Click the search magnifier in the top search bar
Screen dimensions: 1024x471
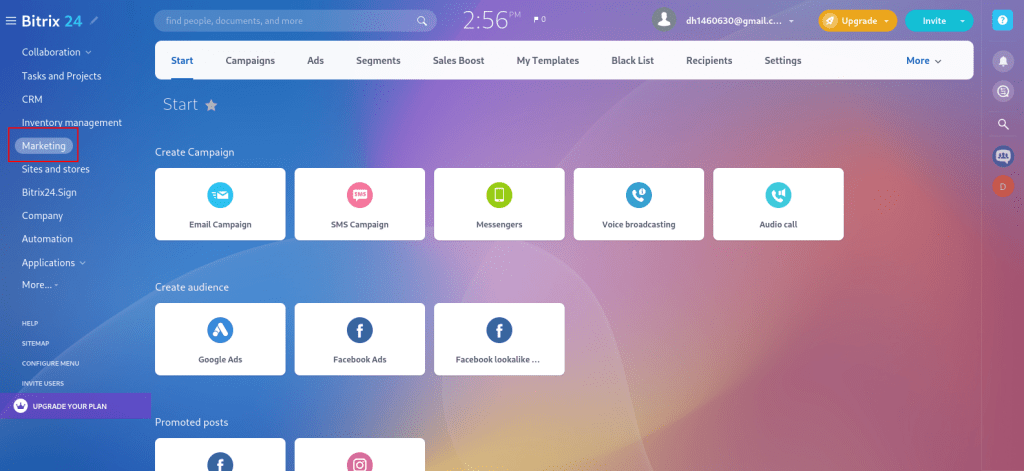[422, 21]
